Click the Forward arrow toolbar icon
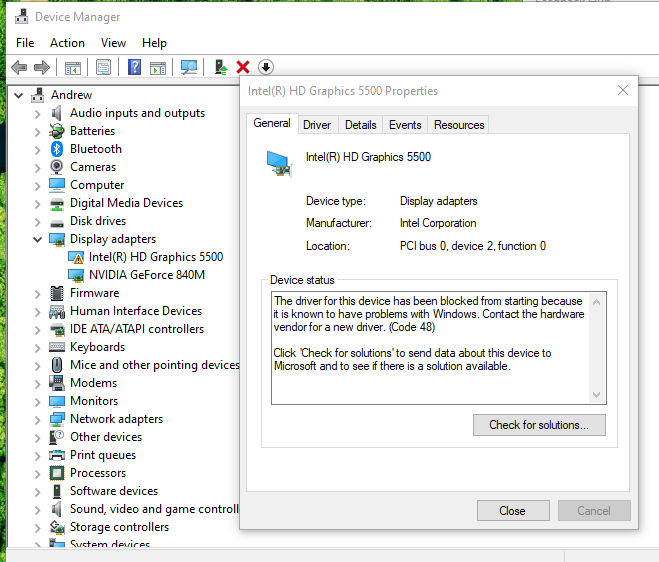The height and width of the screenshot is (562, 659). click(x=41, y=67)
